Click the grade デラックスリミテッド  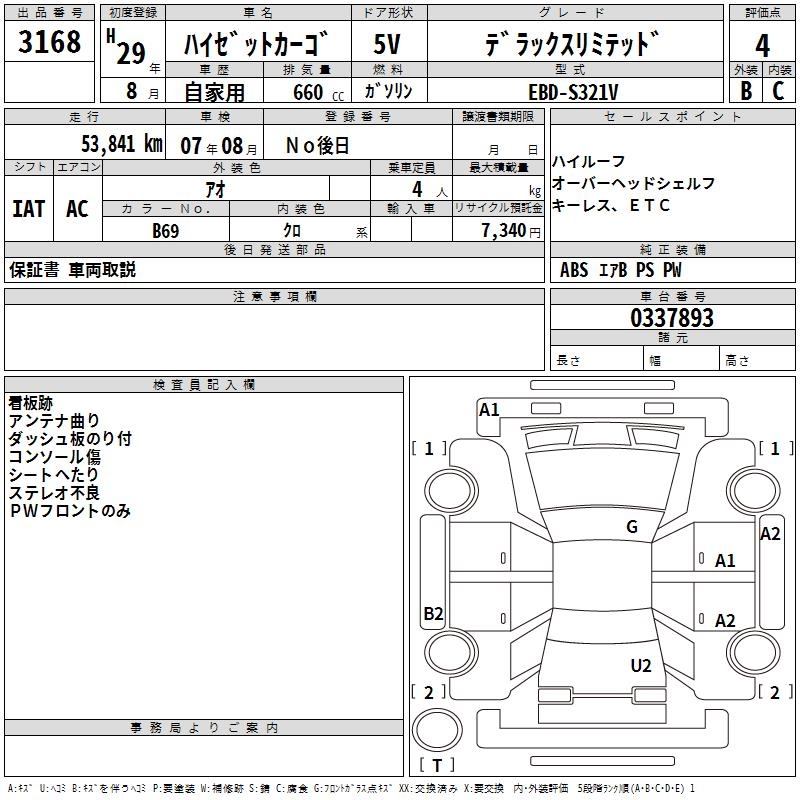pyautogui.click(x=572, y=44)
